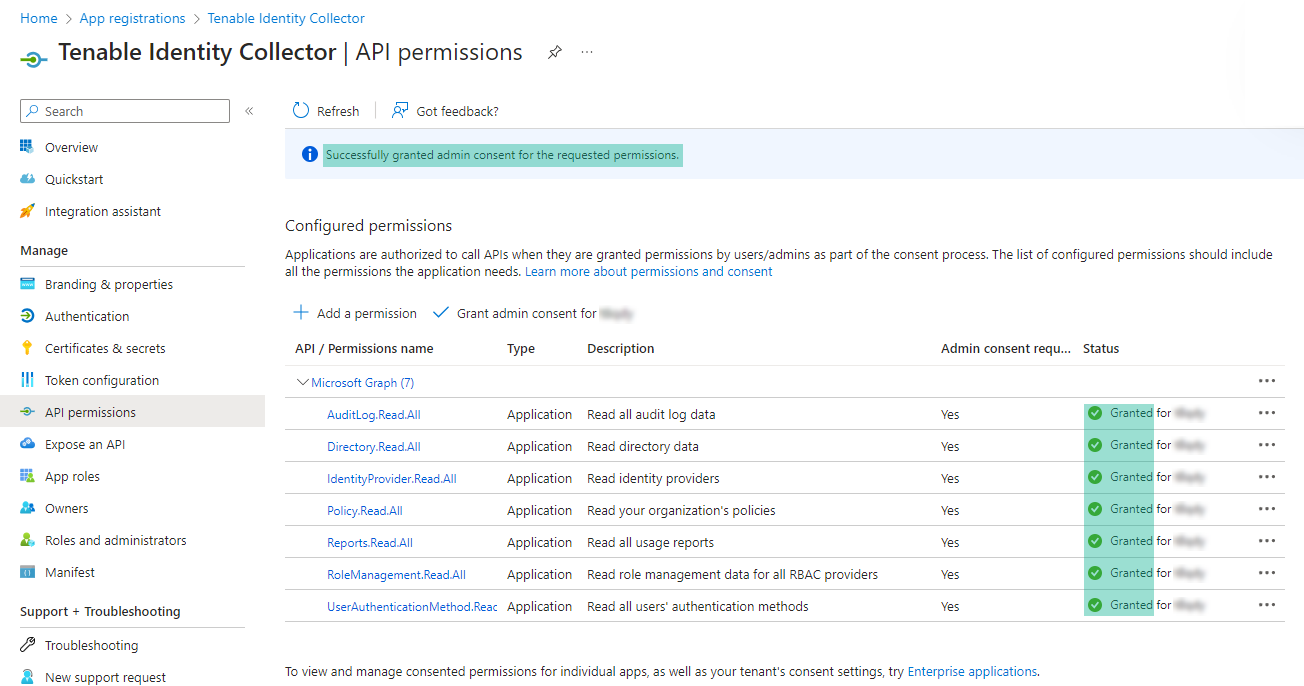Collapse the Microsoft Graph (7) group
The width and height of the screenshot is (1304, 686).
303,382
